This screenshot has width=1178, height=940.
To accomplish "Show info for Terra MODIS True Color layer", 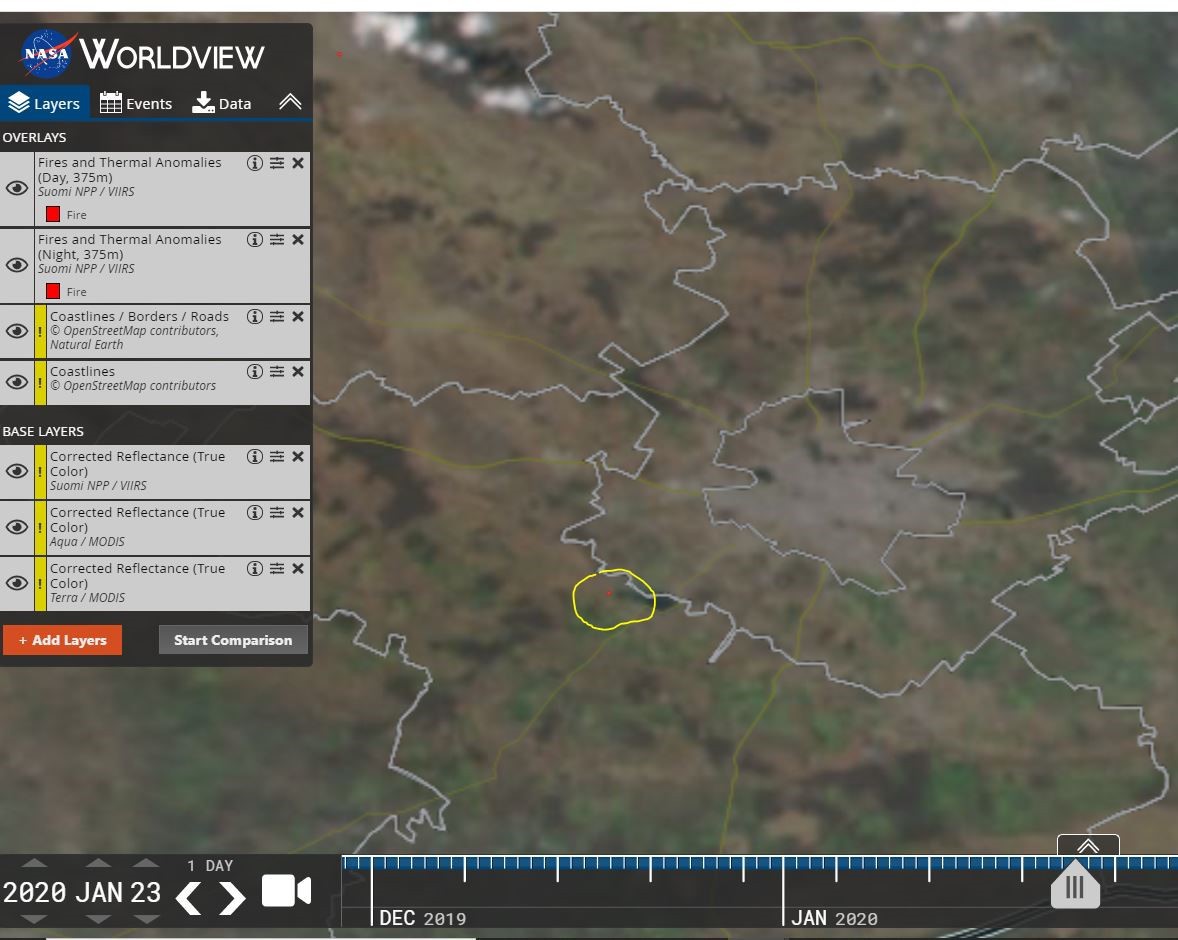I will pyautogui.click(x=255, y=569).
